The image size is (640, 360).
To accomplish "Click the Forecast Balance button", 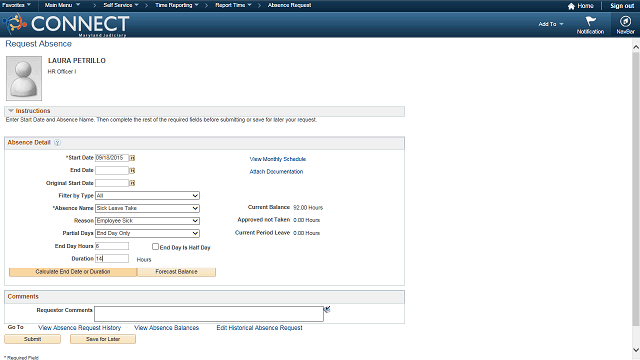I will [x=176, y=272].
